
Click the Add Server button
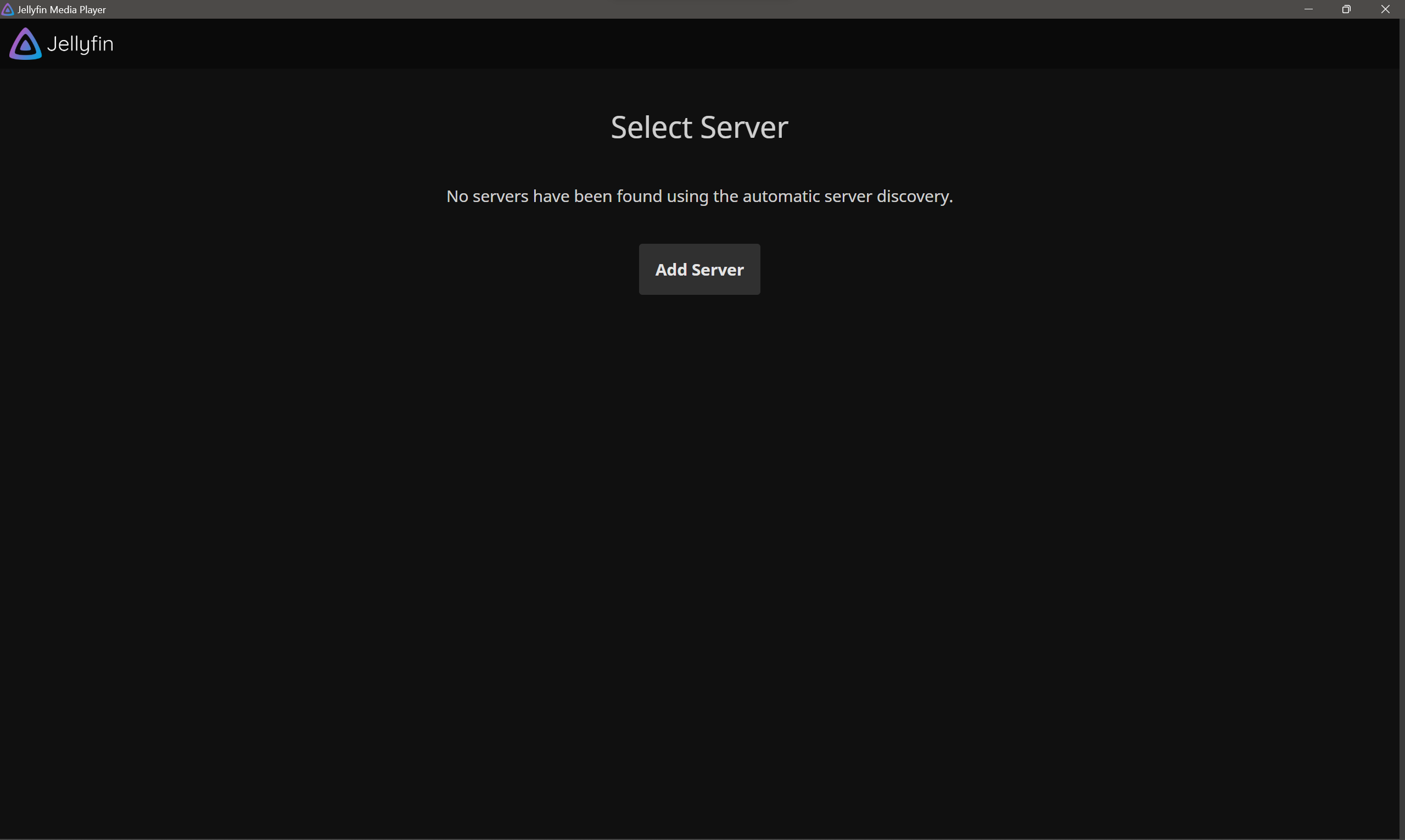[x=699, y=270]
